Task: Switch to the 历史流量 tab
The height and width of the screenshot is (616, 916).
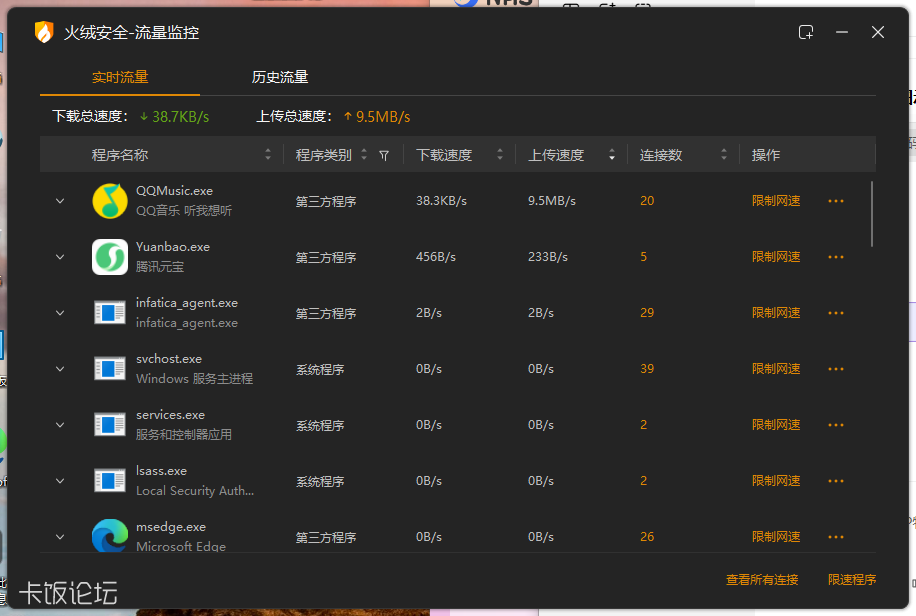Action: 281,76
